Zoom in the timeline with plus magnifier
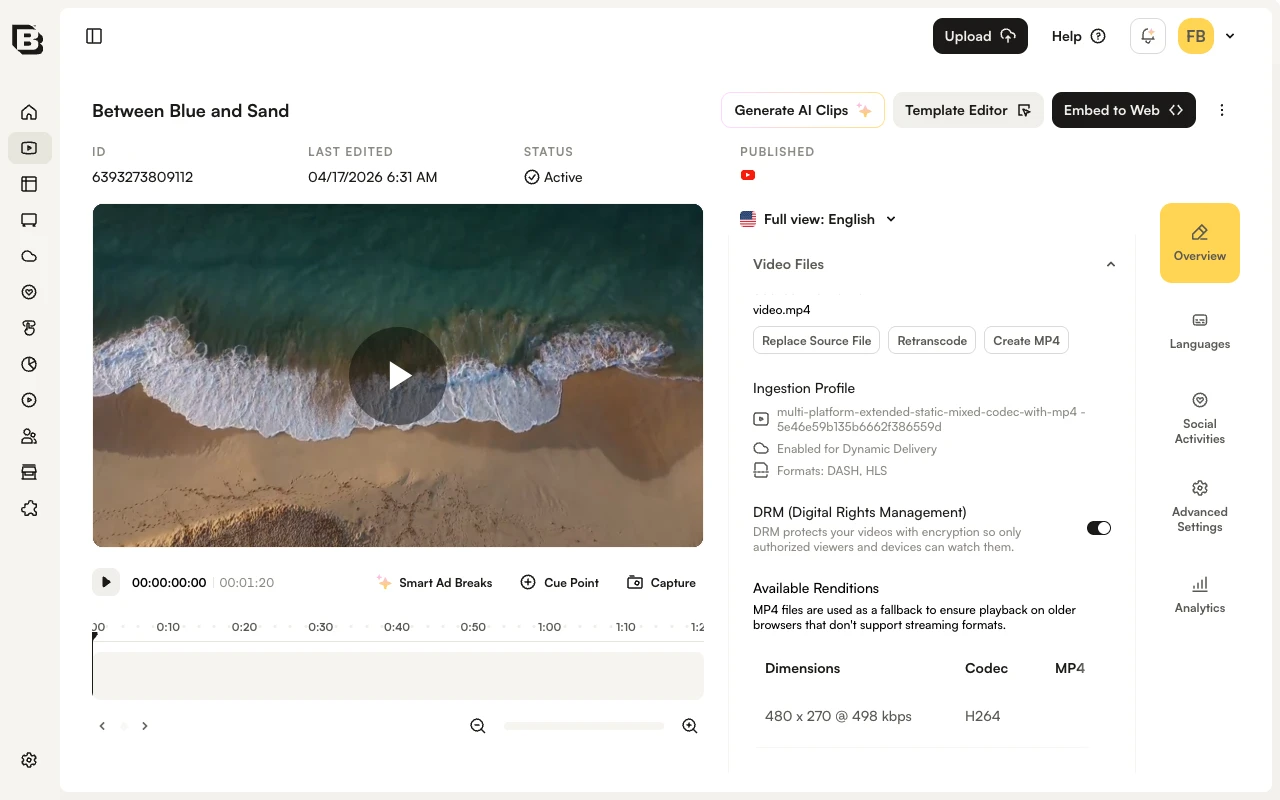This screenshot has height=800, width=1280. (690, 726)
